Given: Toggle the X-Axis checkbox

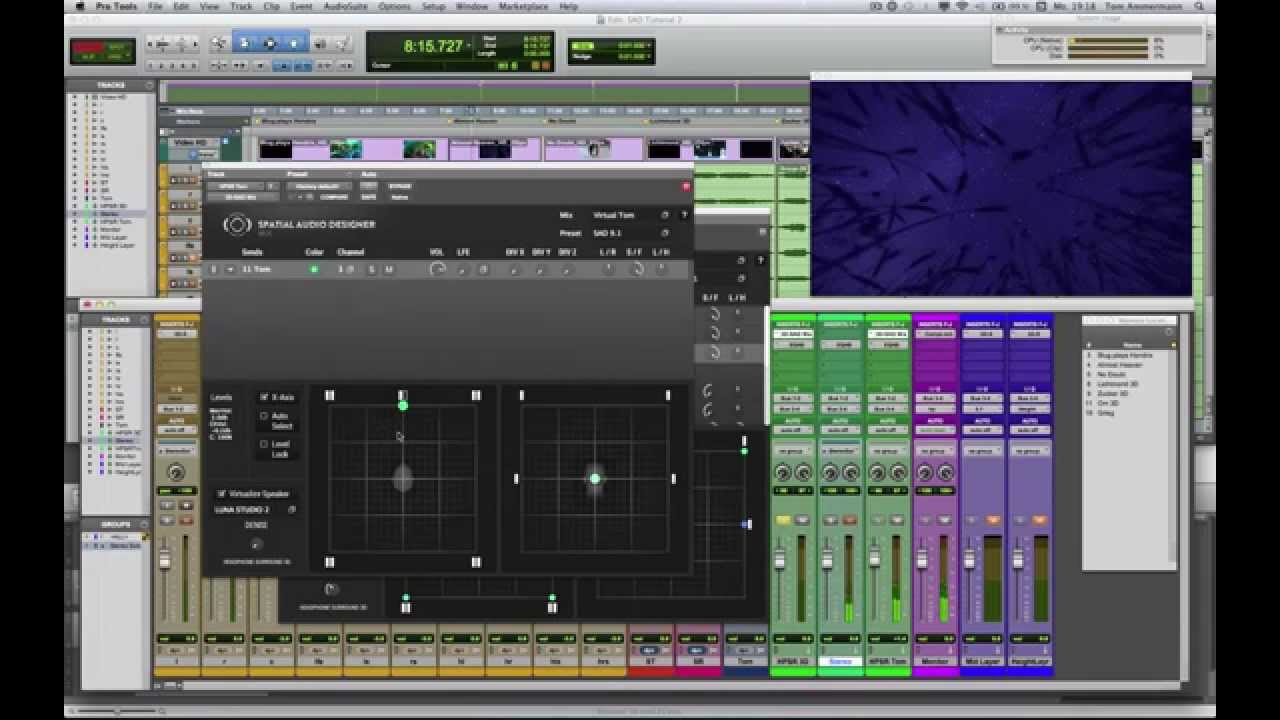Looking at the screenshot, I should click(x=264, y=397).
